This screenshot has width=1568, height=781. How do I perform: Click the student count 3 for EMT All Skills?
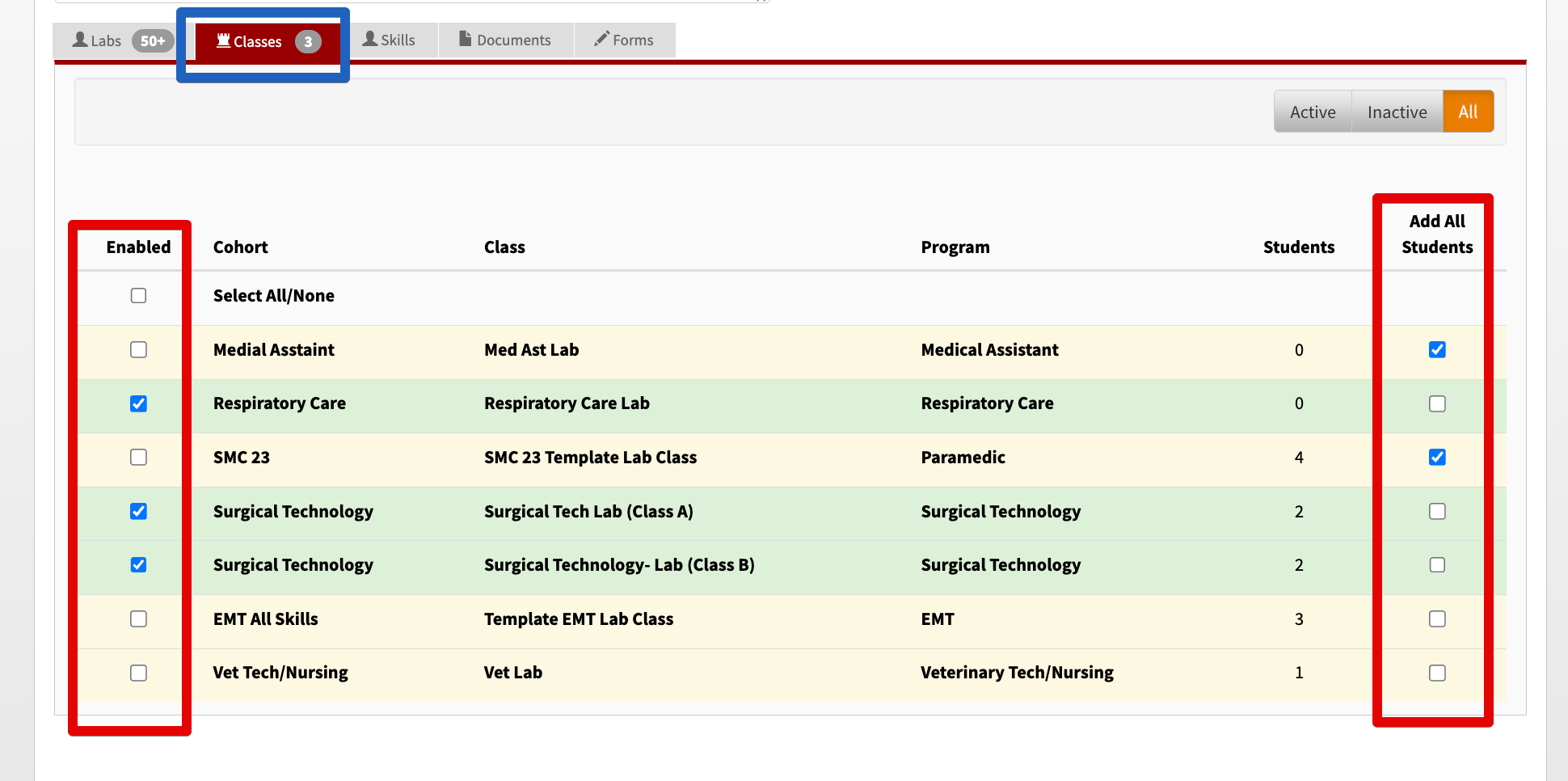coord(1299,618)
